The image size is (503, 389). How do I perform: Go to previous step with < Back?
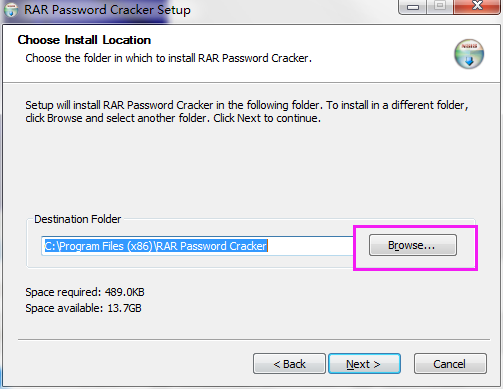click(x=289, y=364)
